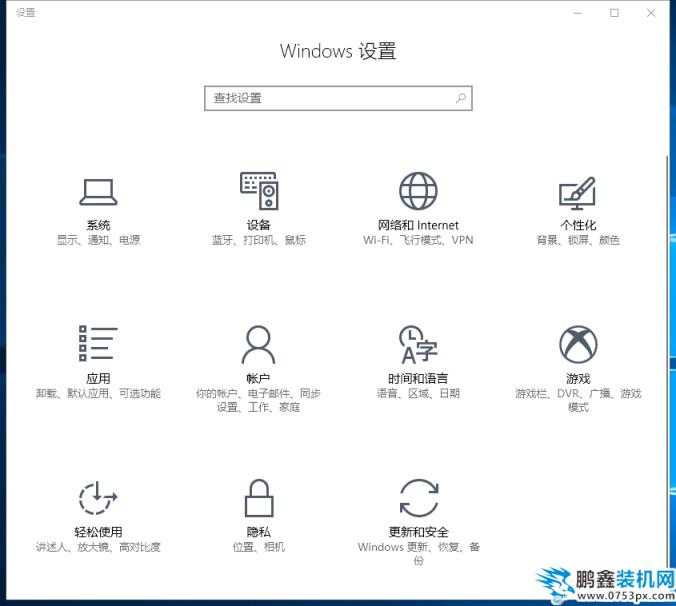676x606 pixels.
Task: Open the 应用 list icon
Action: [x=98, y=343]
